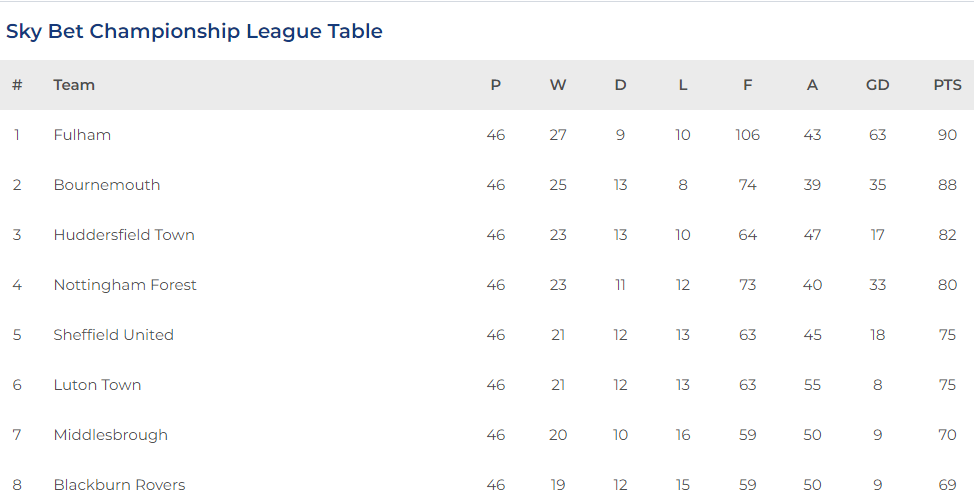This screenshot has width=974, height=504.
Task: Click the PTS column header
Action: (947, 85)
